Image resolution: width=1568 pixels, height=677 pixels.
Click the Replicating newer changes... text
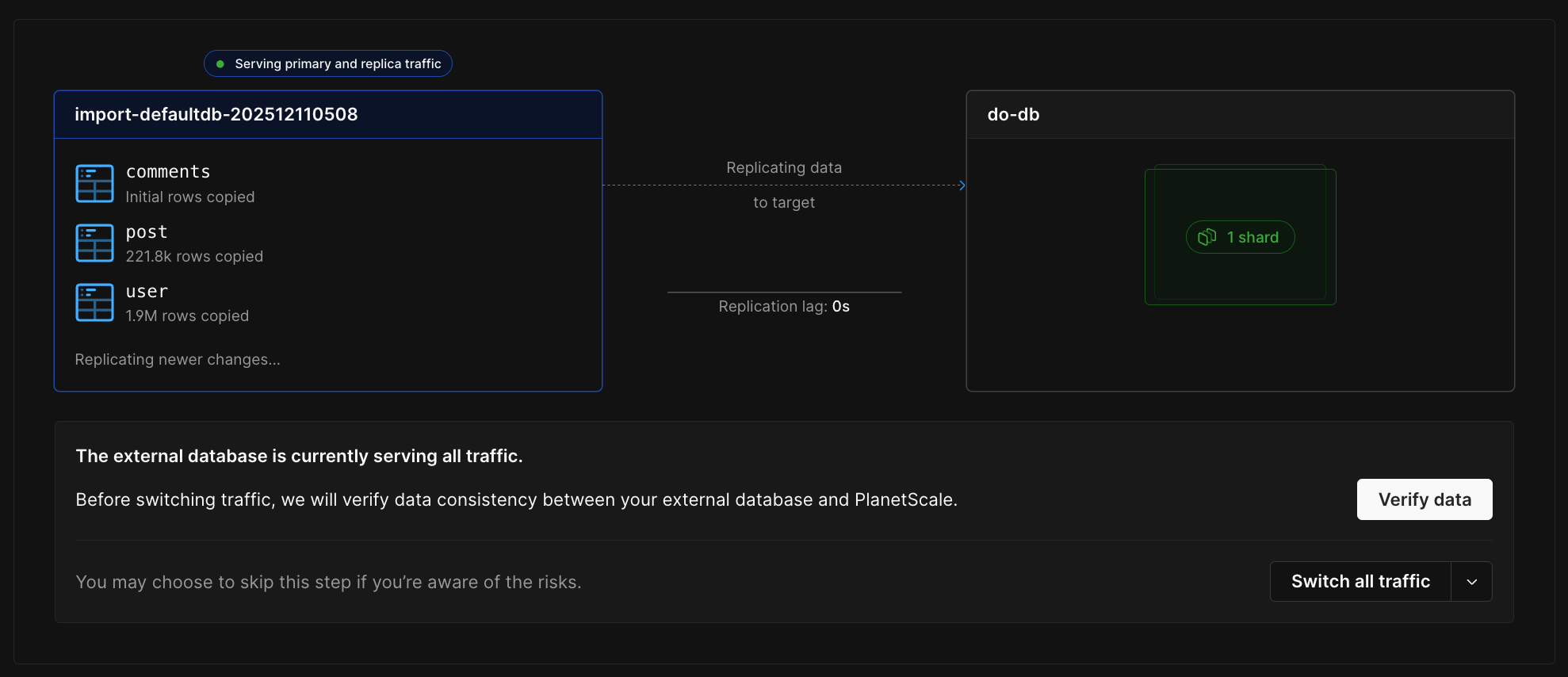tap(178, 359)
